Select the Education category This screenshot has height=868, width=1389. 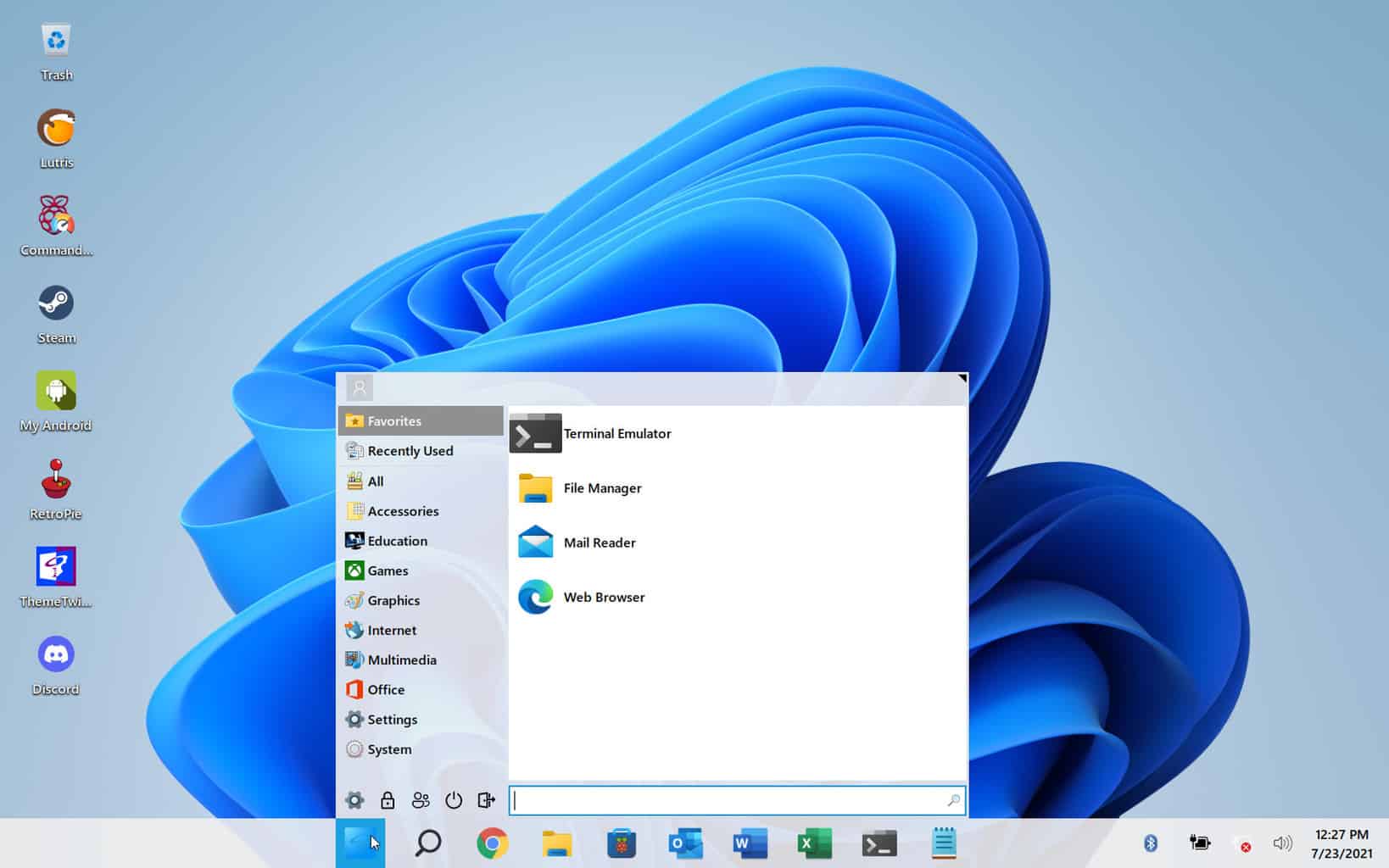pyautogui.click(x=421, y=541)
